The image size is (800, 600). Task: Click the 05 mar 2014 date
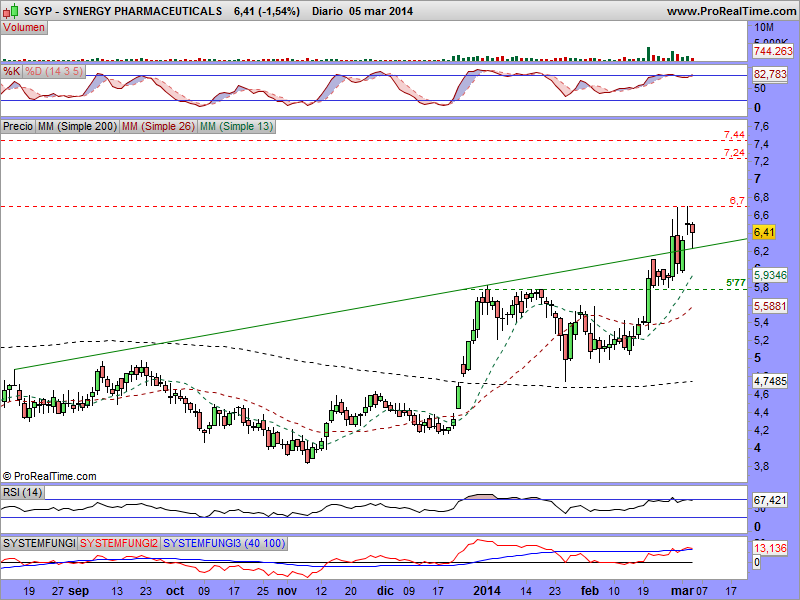point(381,11)
